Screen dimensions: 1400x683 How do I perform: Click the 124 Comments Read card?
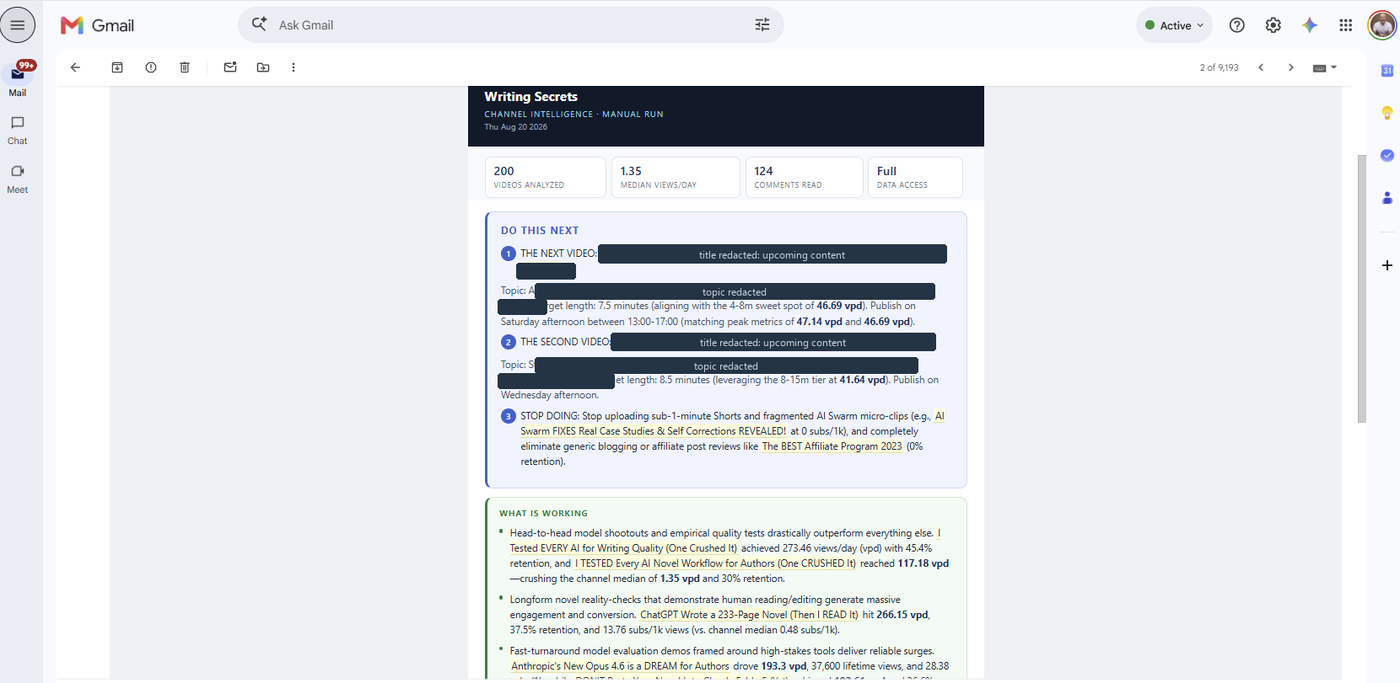click(x=804, y=177)
